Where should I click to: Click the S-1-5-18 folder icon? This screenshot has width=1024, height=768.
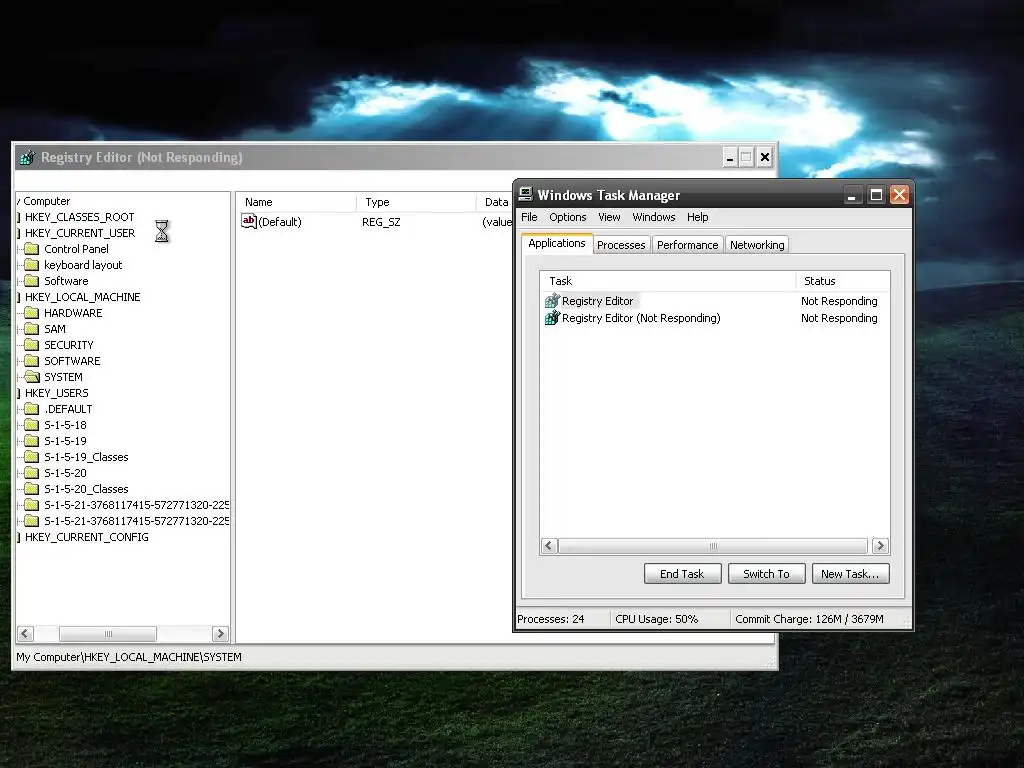coord(31,424)
